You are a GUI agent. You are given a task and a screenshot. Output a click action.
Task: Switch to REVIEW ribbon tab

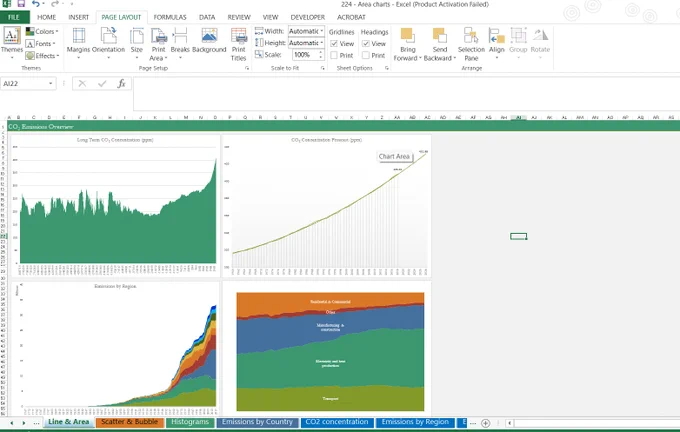coord(239,17)
